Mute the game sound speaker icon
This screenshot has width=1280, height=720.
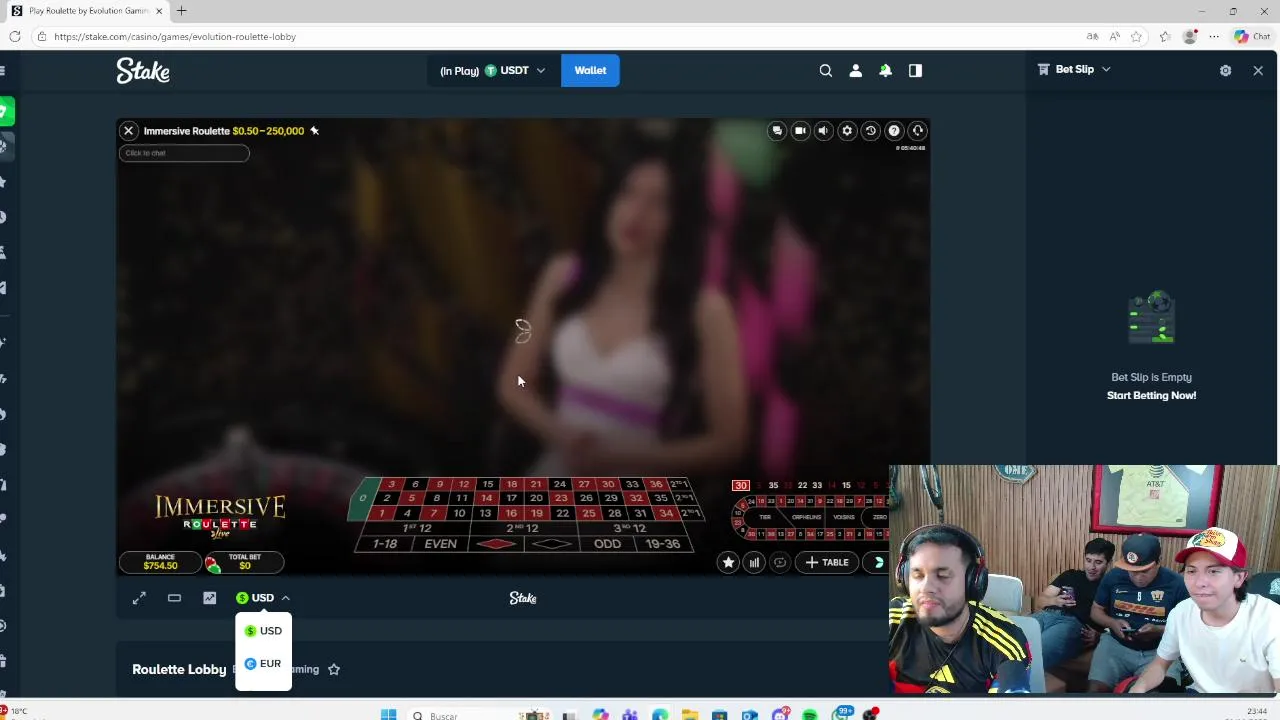pos(823,131)
